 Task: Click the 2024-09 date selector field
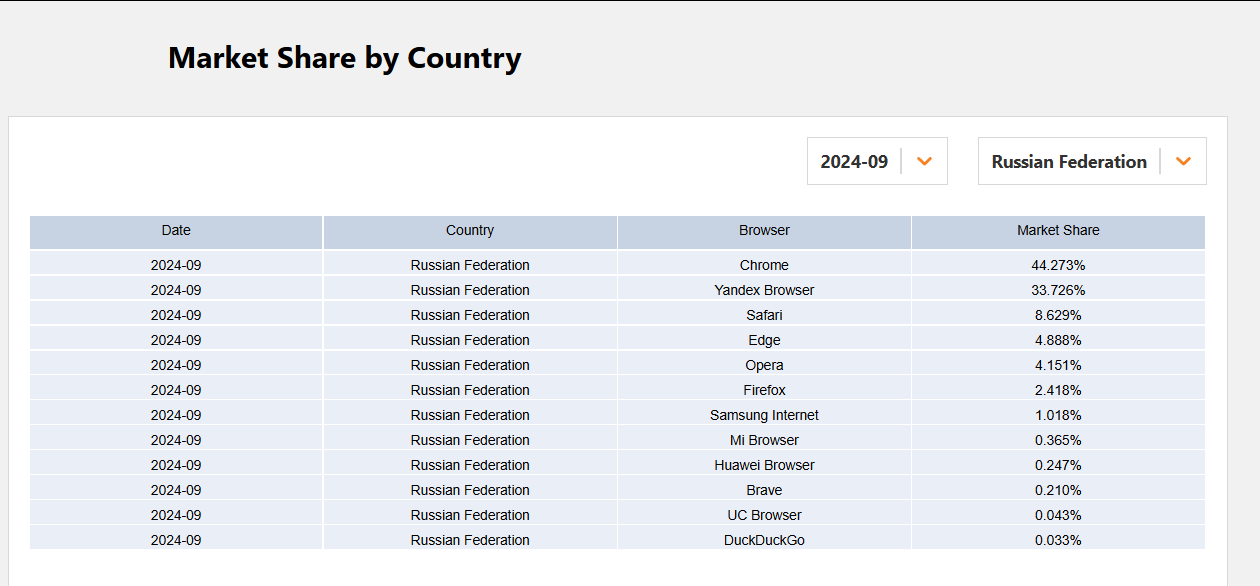[877, 161]
